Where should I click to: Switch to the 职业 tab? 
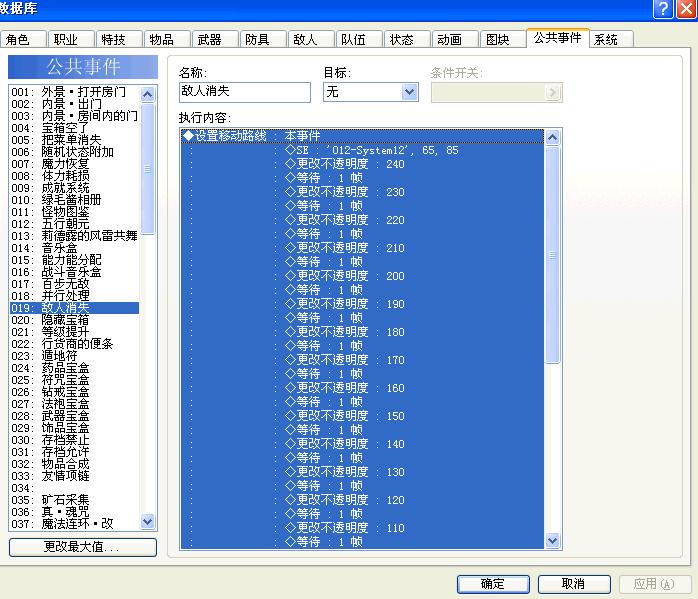coord(71,40)
